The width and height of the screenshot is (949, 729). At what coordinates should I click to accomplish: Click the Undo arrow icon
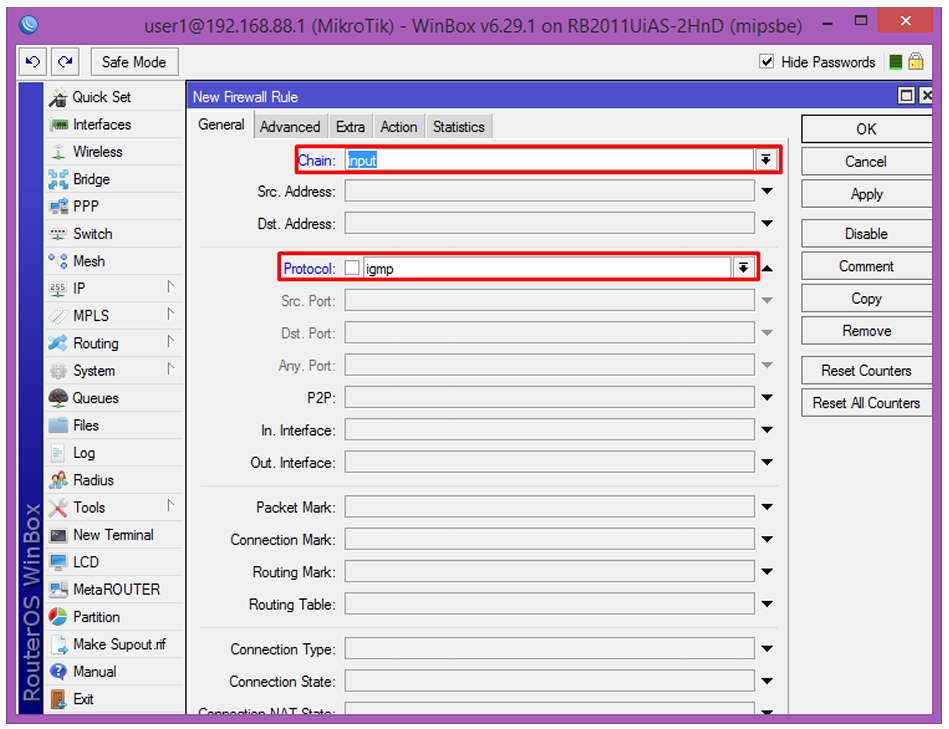[x=33, y=62]
